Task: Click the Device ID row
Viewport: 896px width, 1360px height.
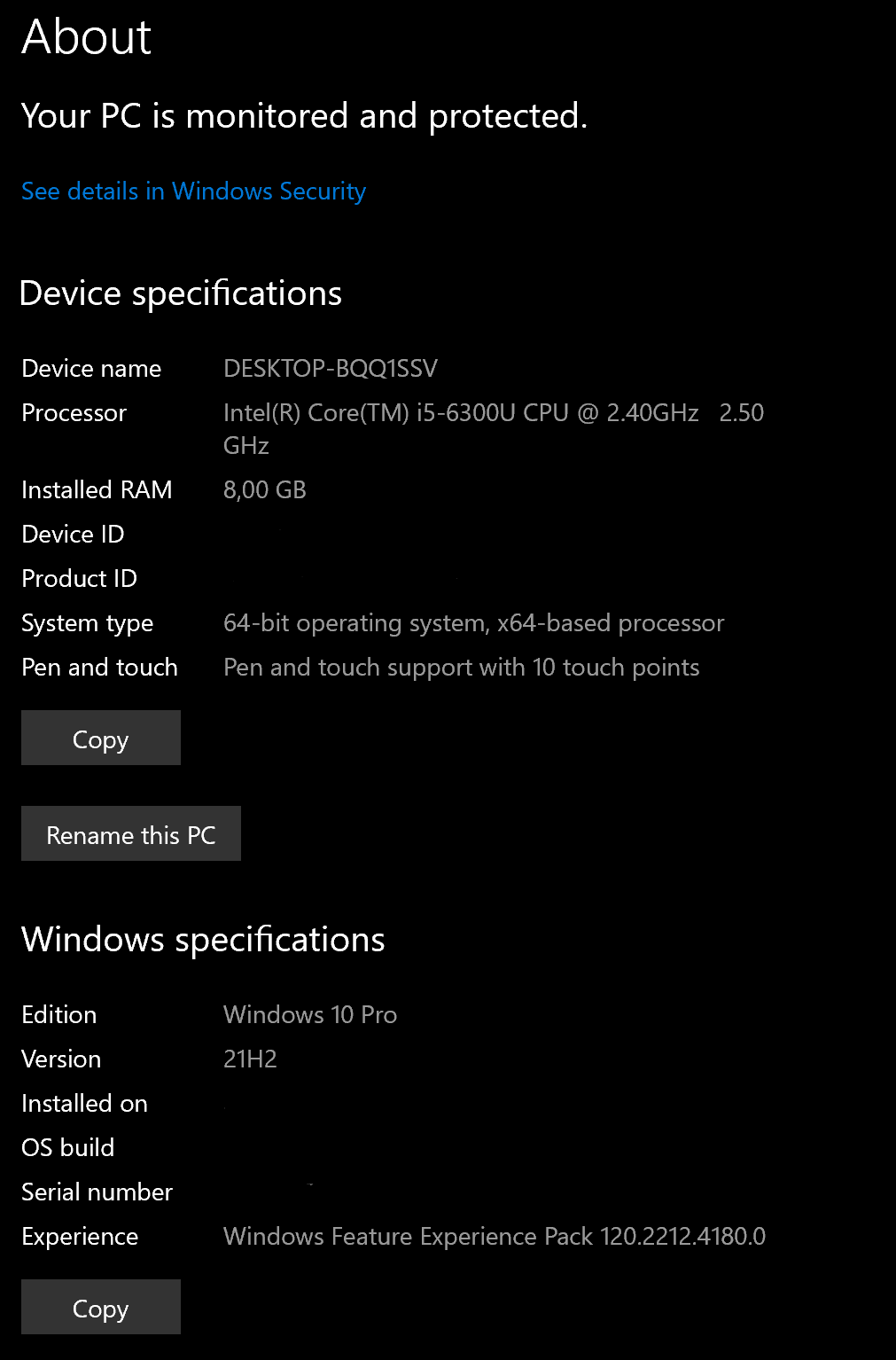Action: 73,534
